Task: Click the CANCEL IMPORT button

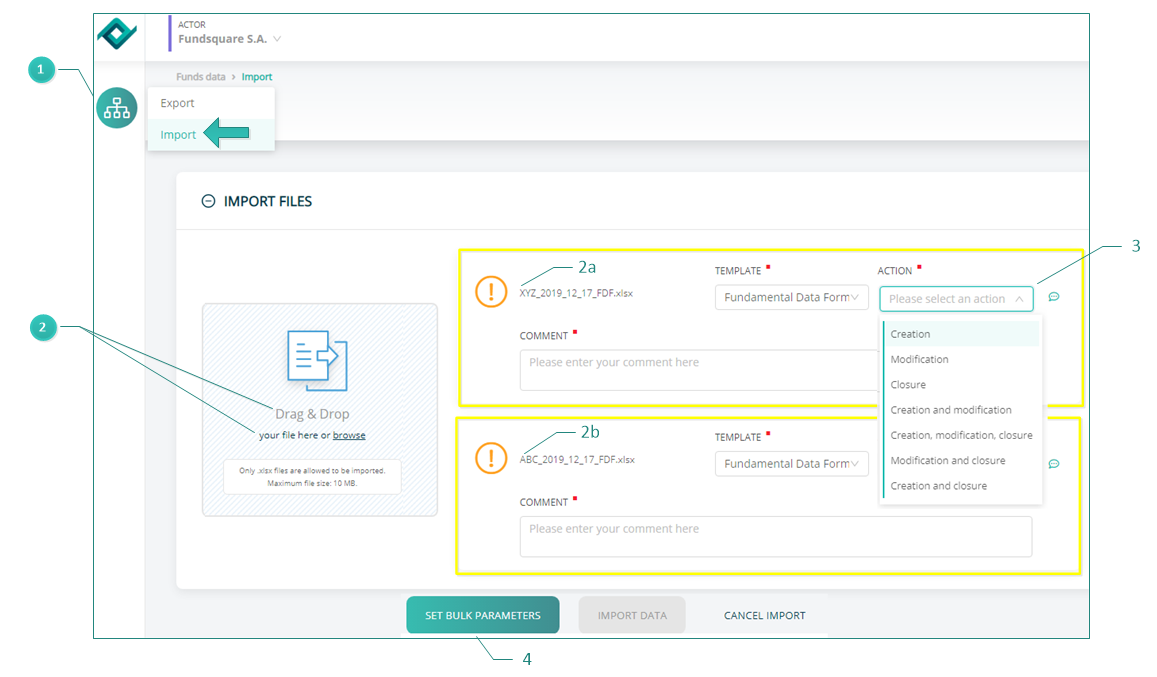Action: [764, 615]
